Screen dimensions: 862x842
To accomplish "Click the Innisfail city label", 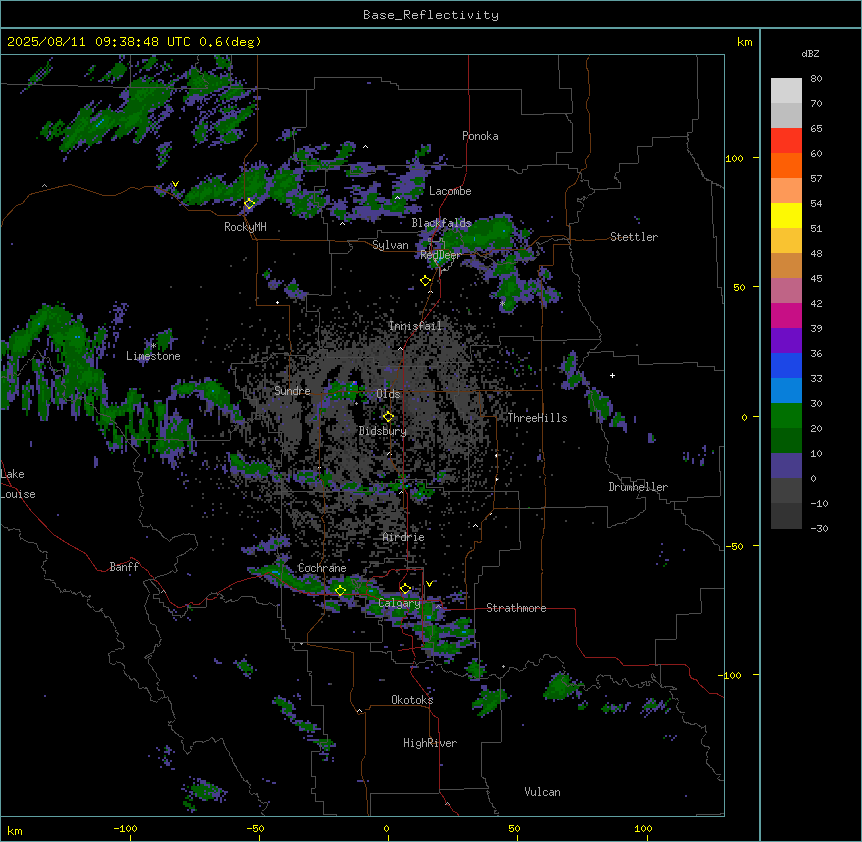I will tap(415, 326).
